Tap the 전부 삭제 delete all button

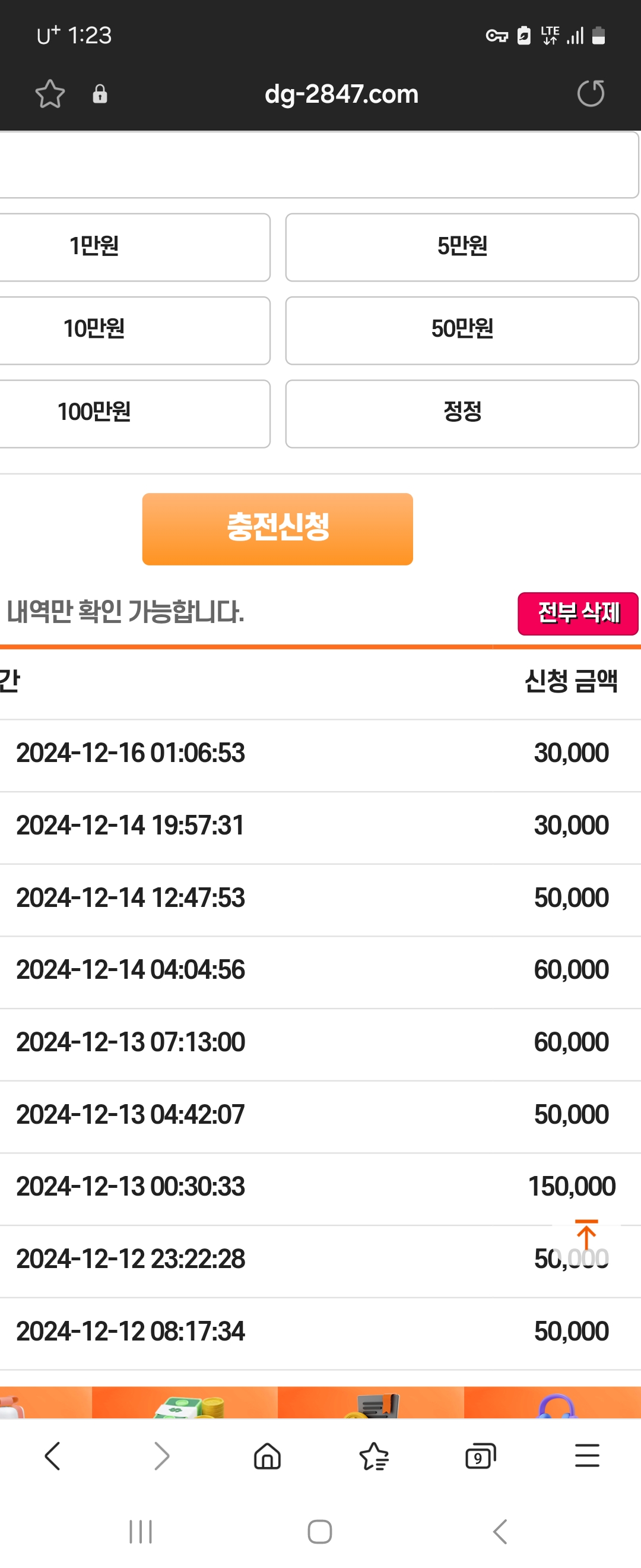click(x=577, y=613)
